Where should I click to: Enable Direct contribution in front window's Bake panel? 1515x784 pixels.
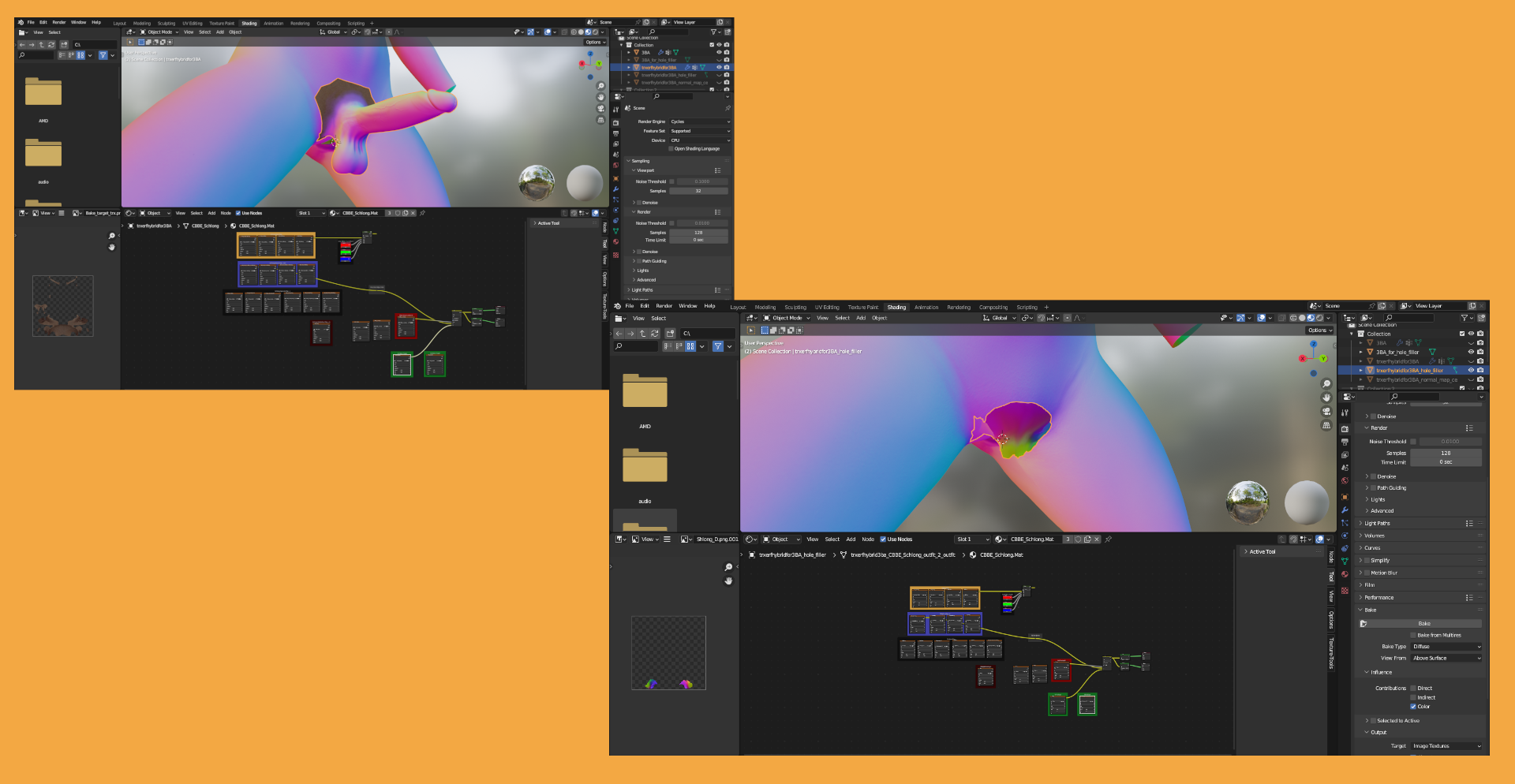click(x=1413, y=689)
